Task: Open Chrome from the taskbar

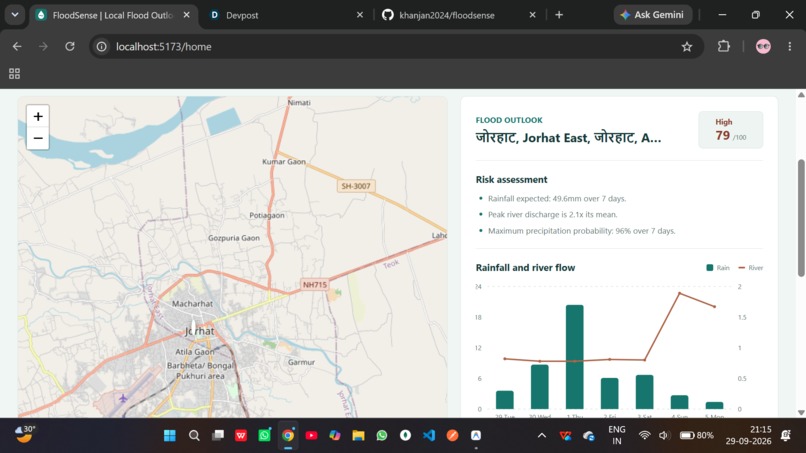Action: point(288,436)
